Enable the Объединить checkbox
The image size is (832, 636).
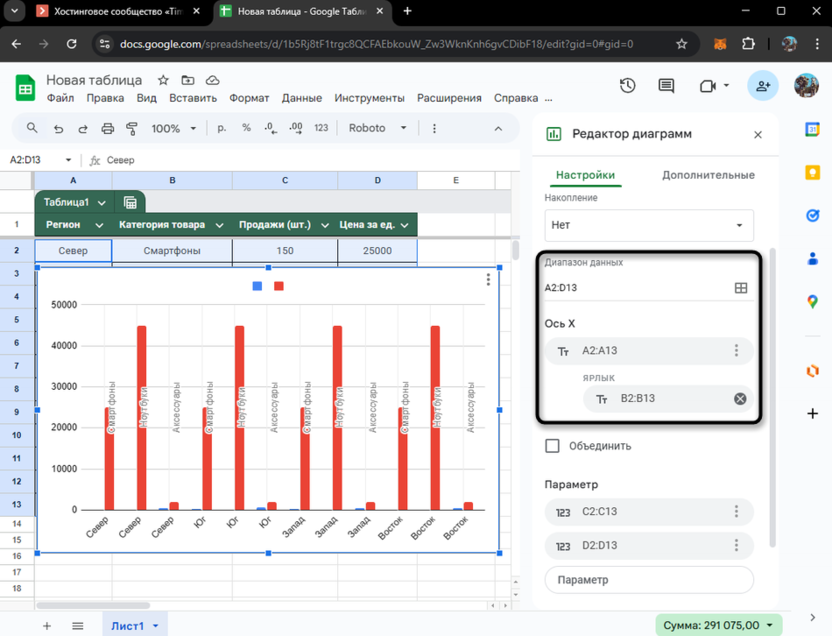[552, 446]
